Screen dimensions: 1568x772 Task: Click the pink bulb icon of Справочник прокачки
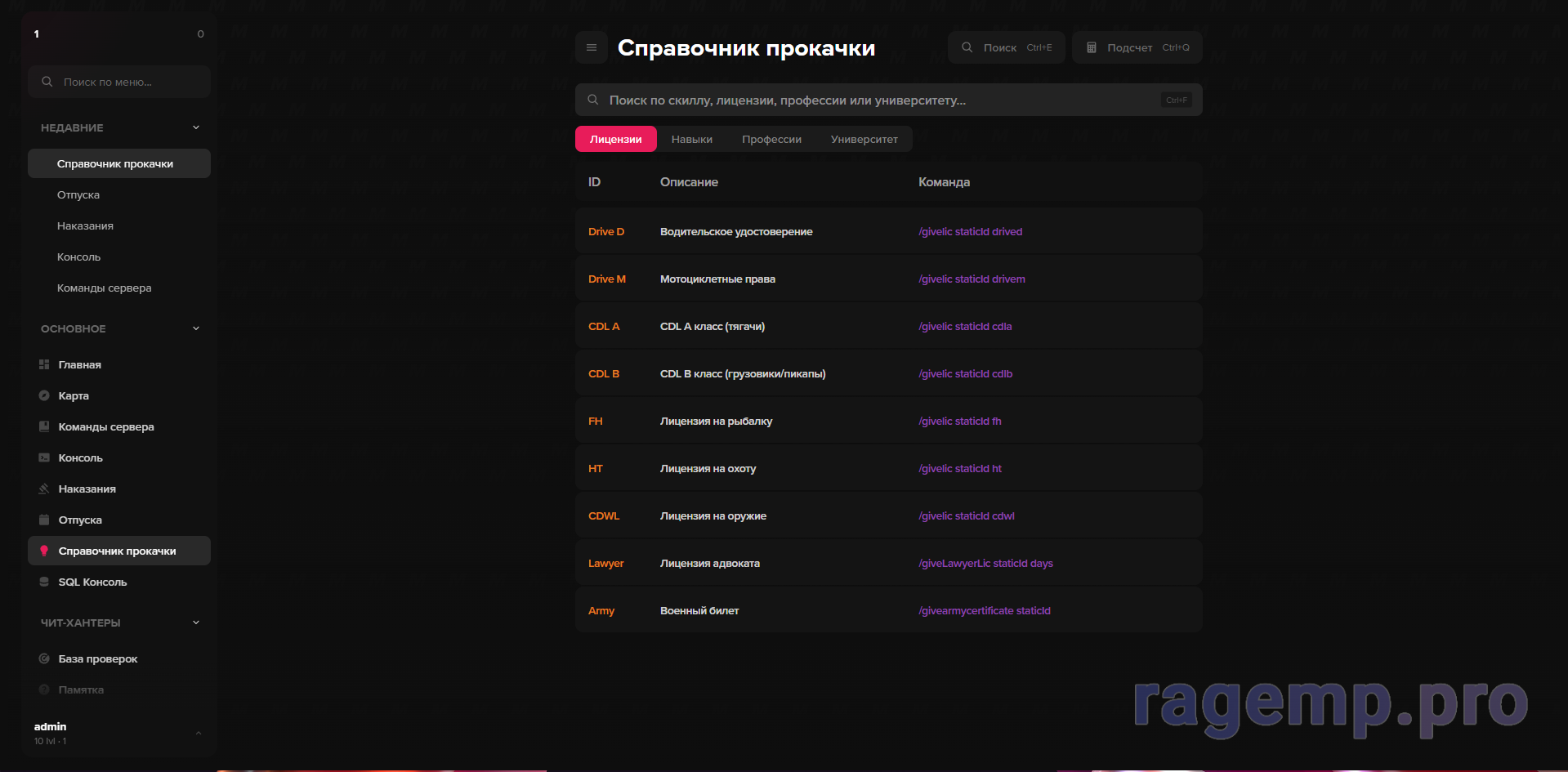(x=44, y=551)
